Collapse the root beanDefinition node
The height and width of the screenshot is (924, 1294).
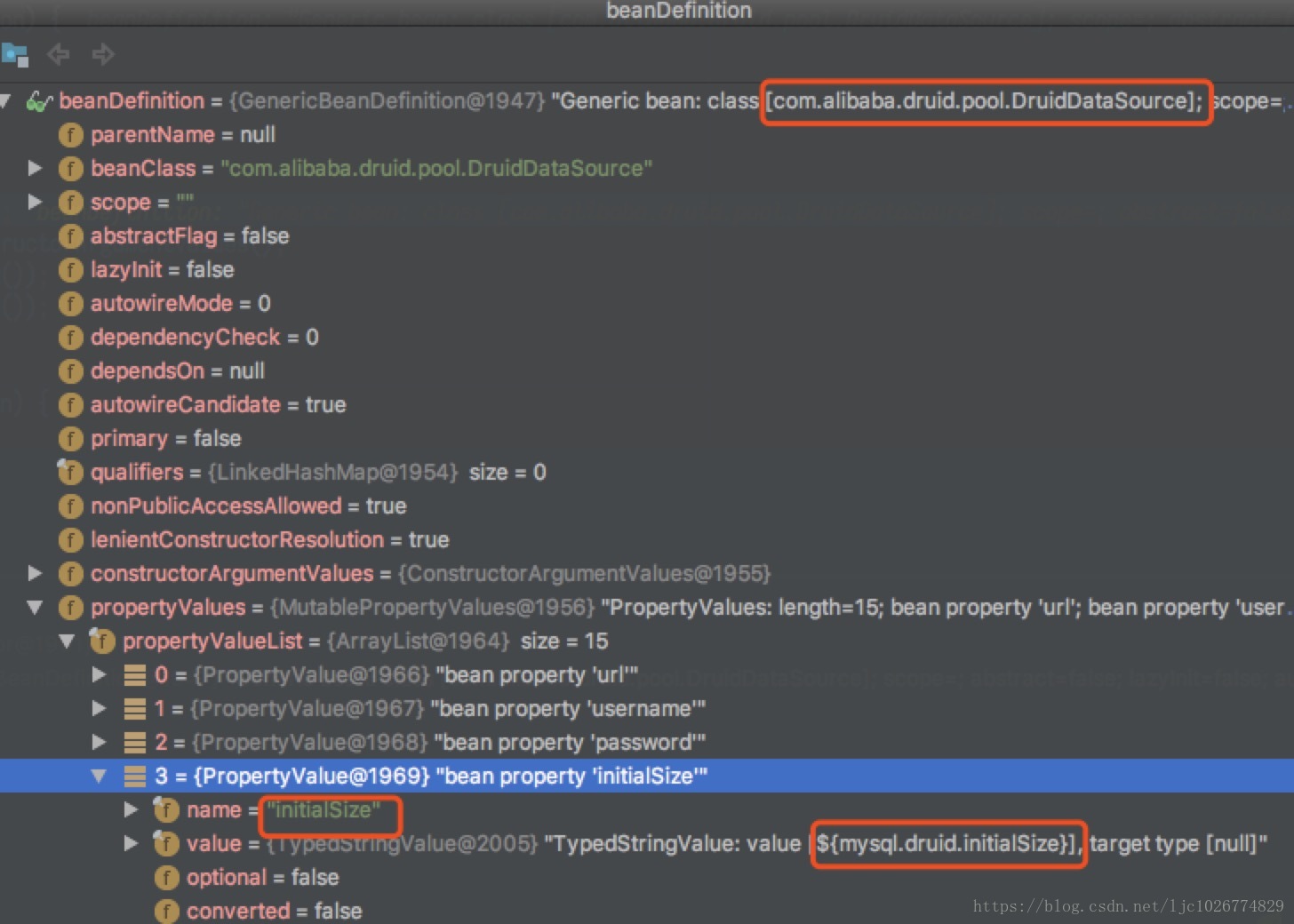coord(5,101)
